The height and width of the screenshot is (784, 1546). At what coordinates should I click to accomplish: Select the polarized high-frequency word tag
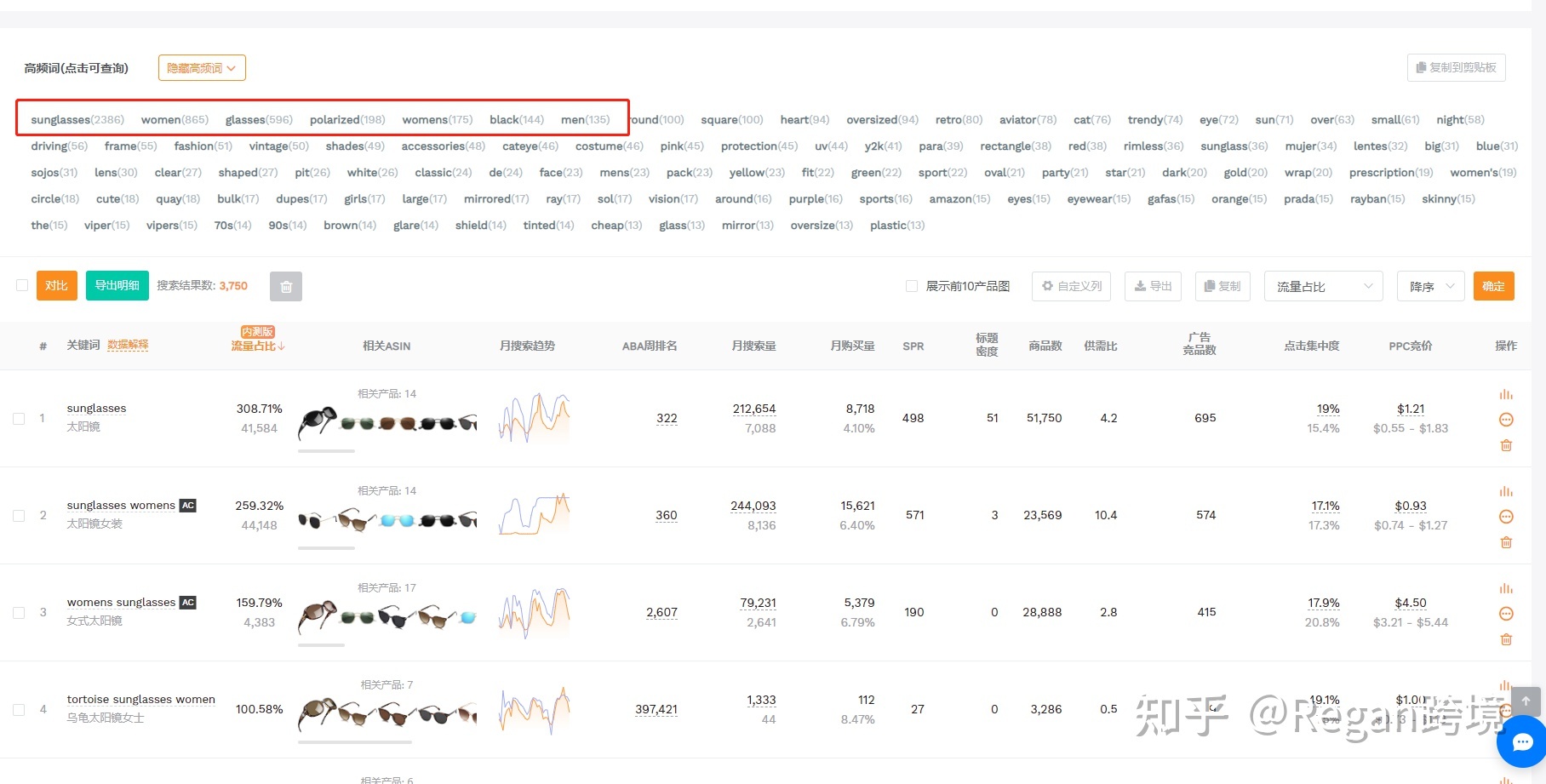pos(346,120)
